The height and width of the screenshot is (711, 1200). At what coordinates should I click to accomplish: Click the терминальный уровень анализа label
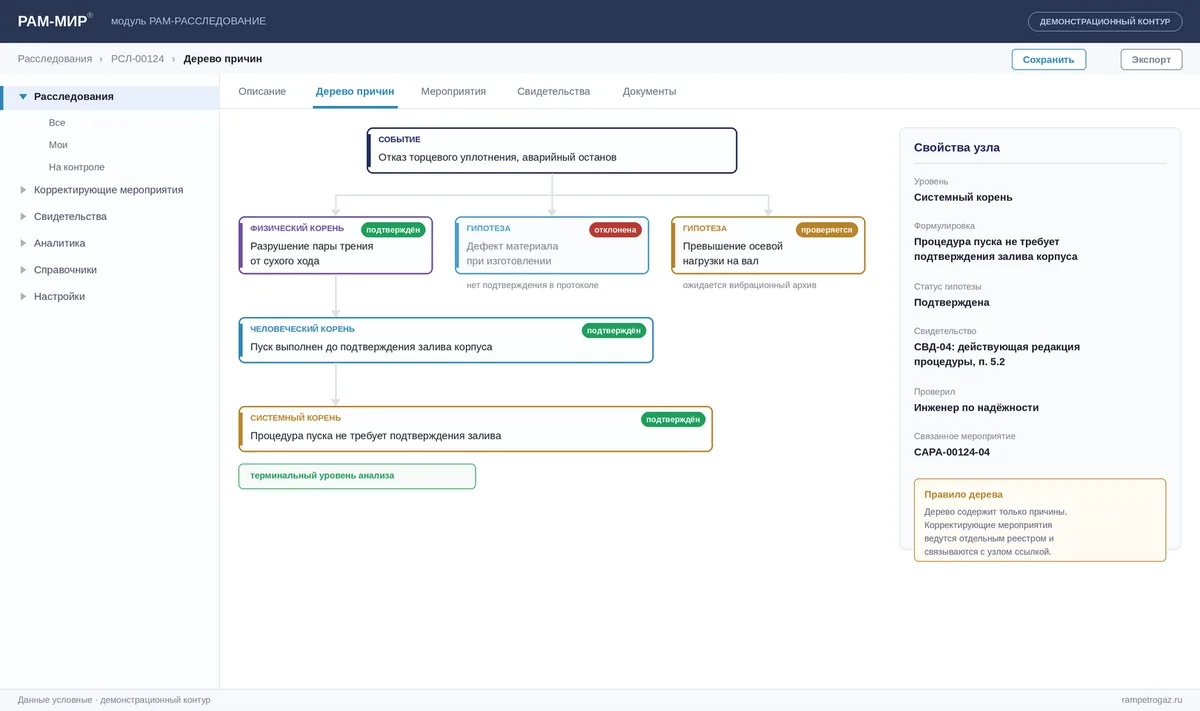click(357, 476)
